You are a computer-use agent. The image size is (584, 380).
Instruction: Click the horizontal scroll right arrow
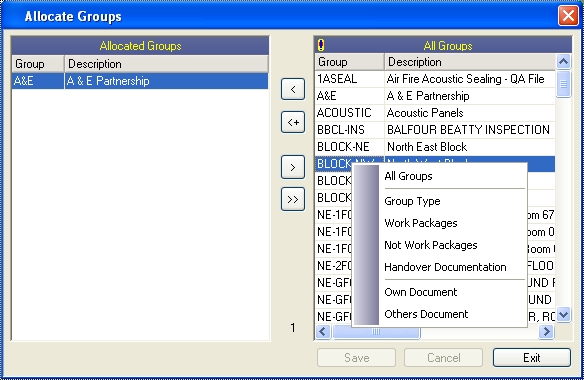click(x=546, y=331)
